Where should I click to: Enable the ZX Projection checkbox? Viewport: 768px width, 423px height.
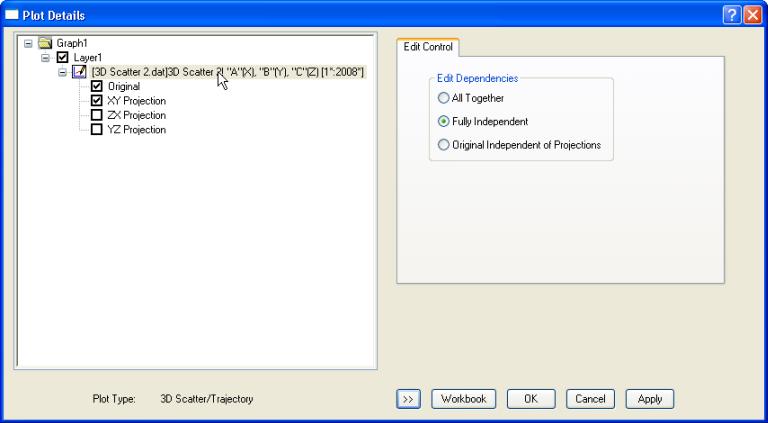coord(97,115)
